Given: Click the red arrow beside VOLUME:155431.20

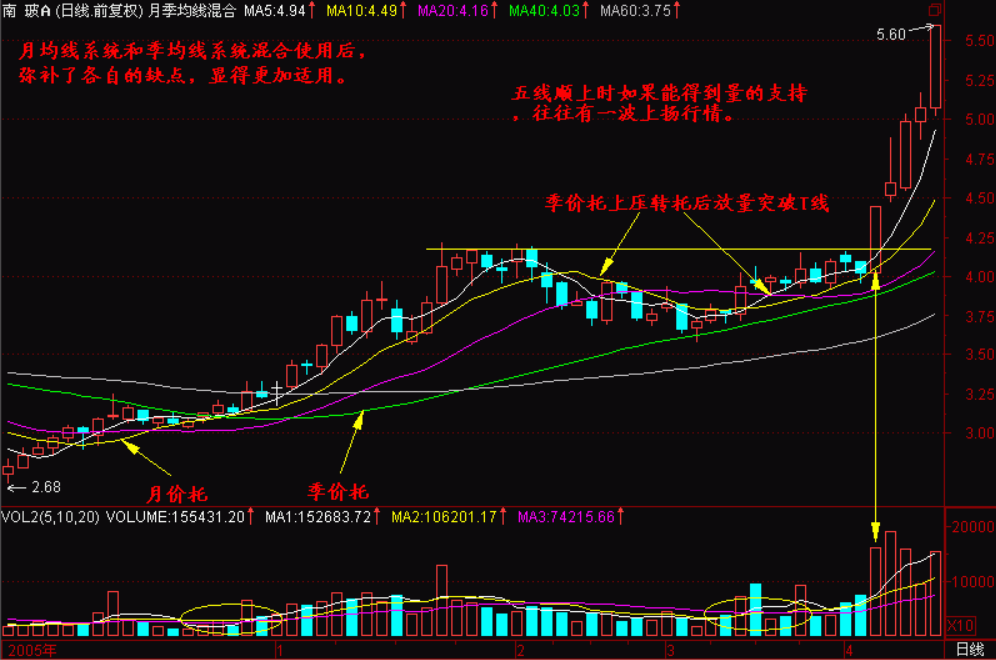Looking at the screenshot, I should click(x=253, y=518).
